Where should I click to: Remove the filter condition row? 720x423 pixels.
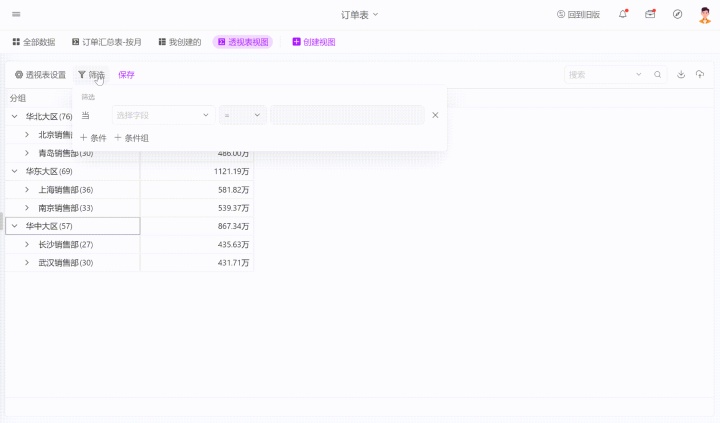pyautogui.click(x=435, y=115)
